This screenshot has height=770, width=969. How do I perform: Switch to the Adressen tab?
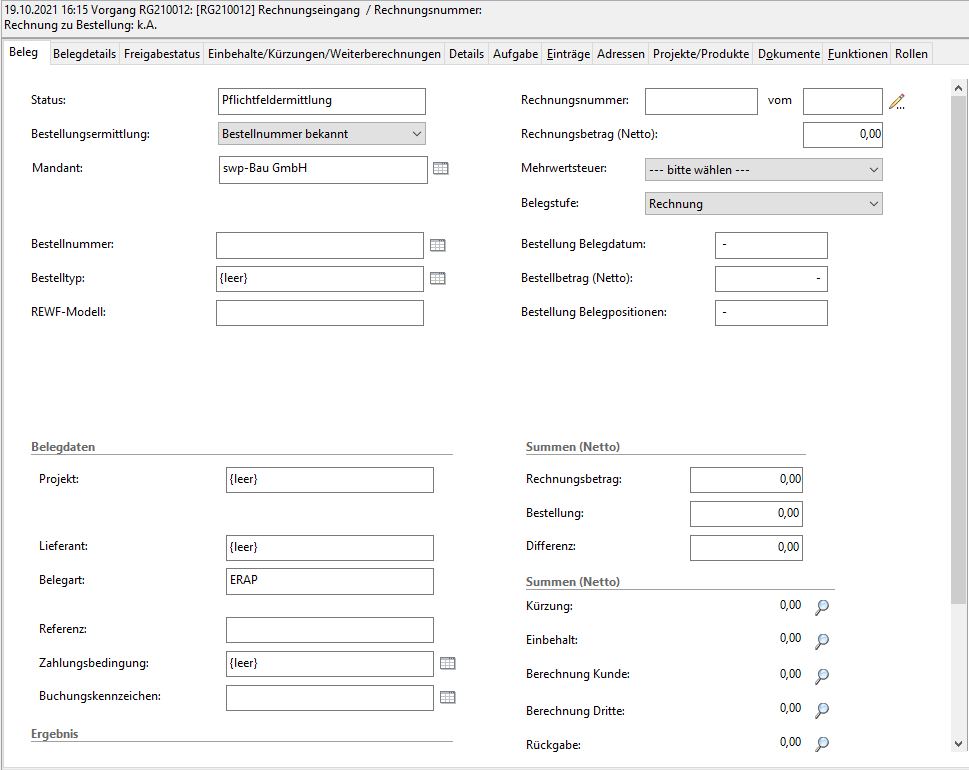pos(621,54)
